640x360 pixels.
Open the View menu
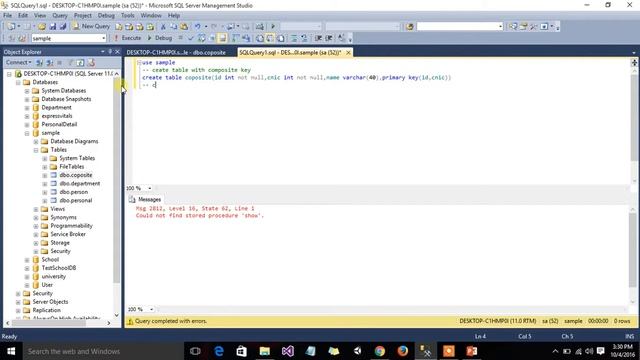tap(40, 16)
